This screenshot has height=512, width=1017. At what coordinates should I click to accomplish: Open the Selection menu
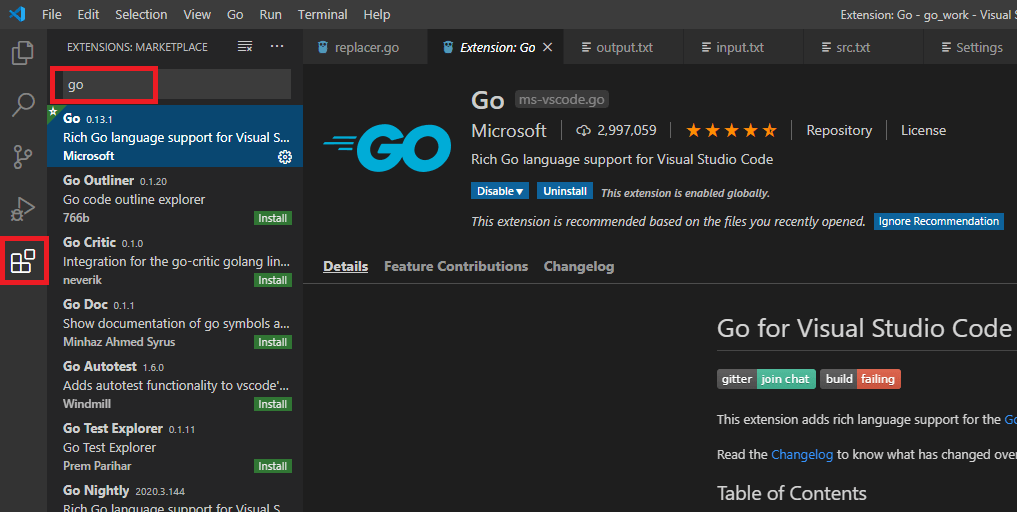(141, 14)
